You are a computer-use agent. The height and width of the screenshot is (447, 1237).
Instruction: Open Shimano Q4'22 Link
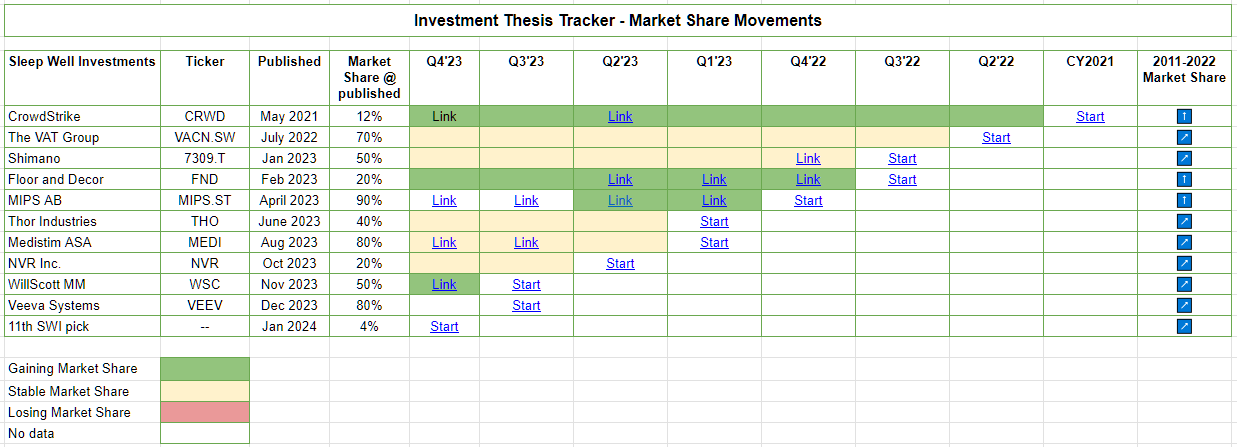808,158
